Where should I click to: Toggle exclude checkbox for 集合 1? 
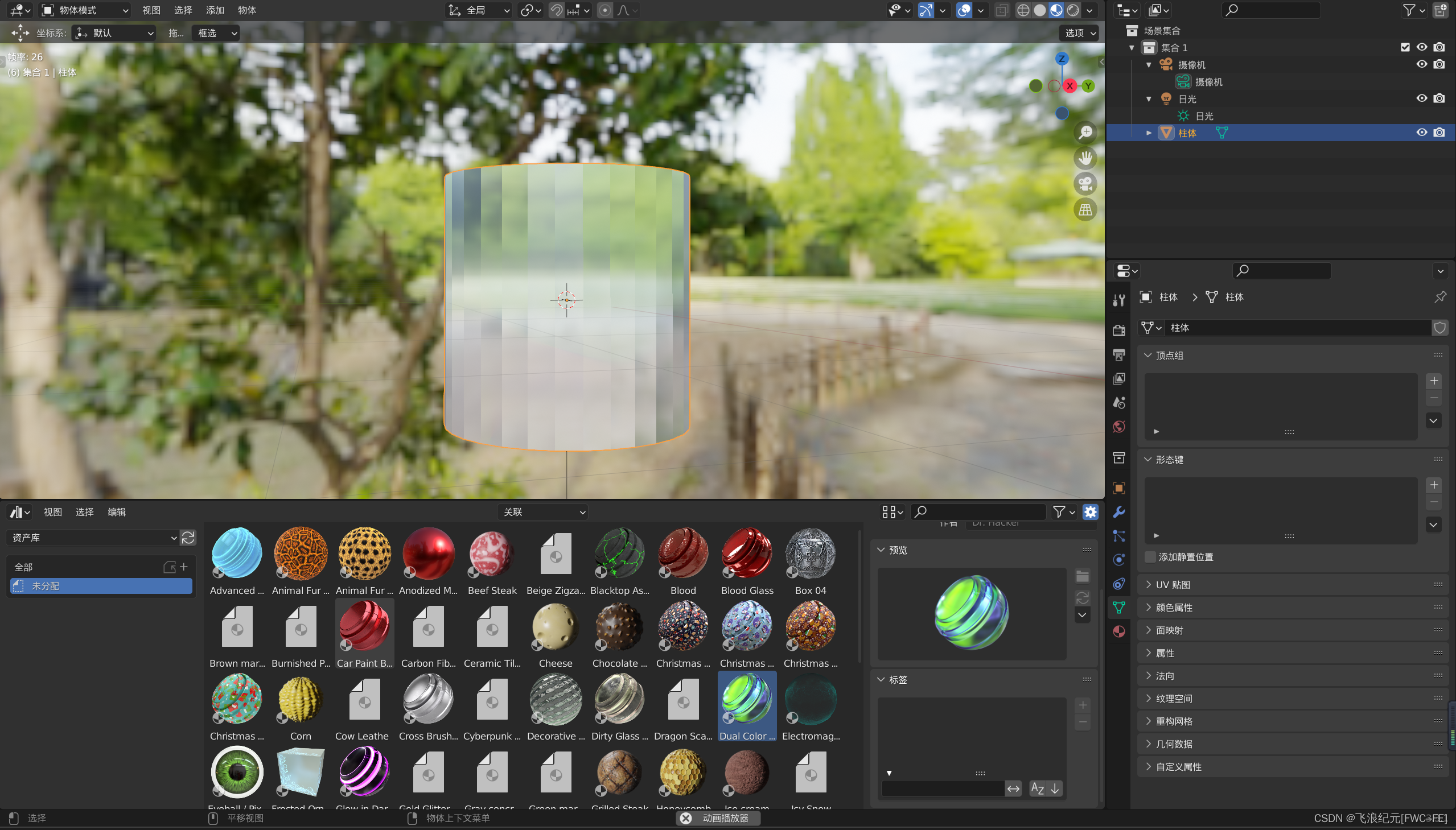coord(1405,47)
